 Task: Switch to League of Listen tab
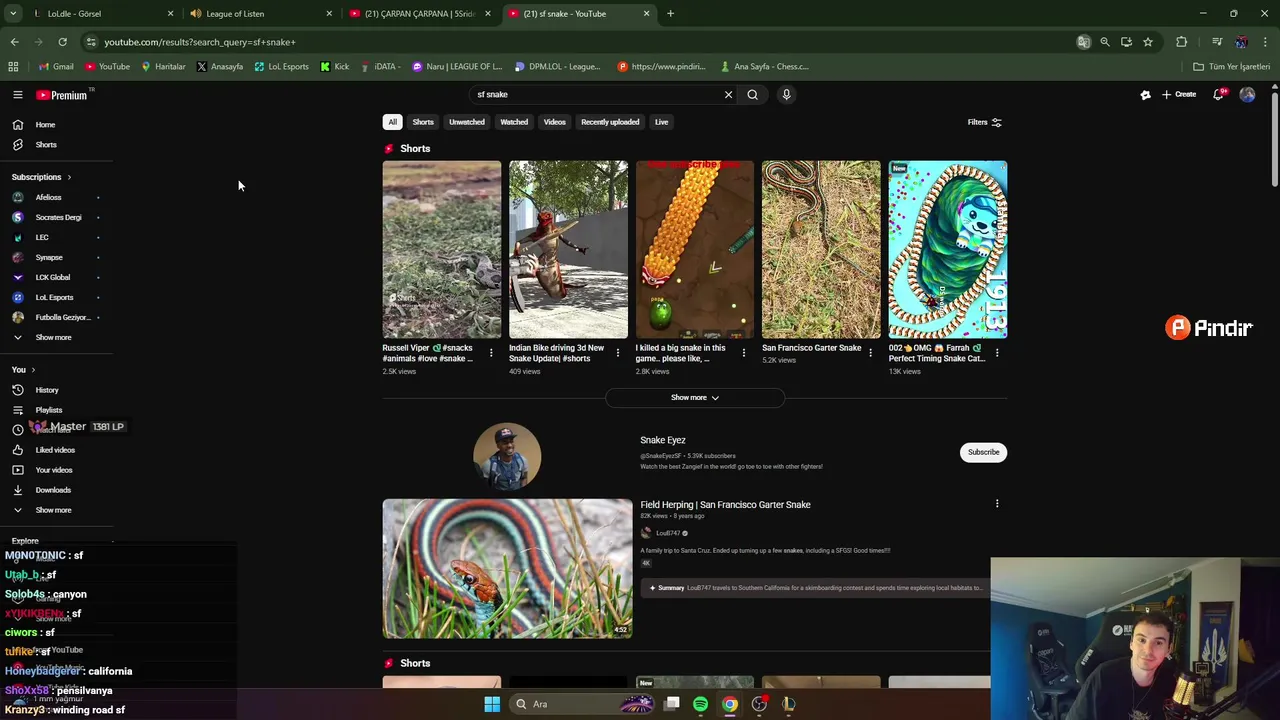point(260,14)
